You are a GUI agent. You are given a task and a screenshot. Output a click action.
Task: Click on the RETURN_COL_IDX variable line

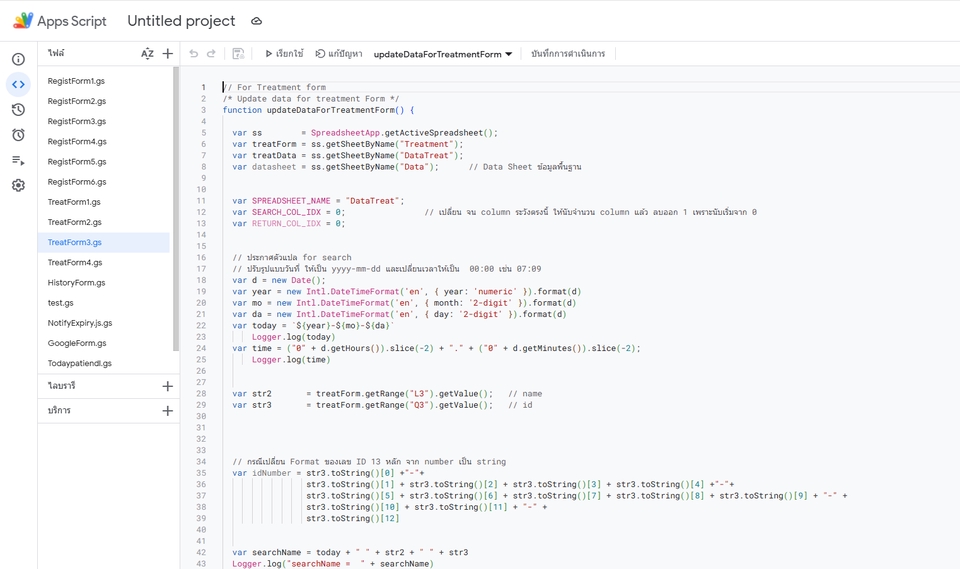pyautogui.click(x=288, y=224)
